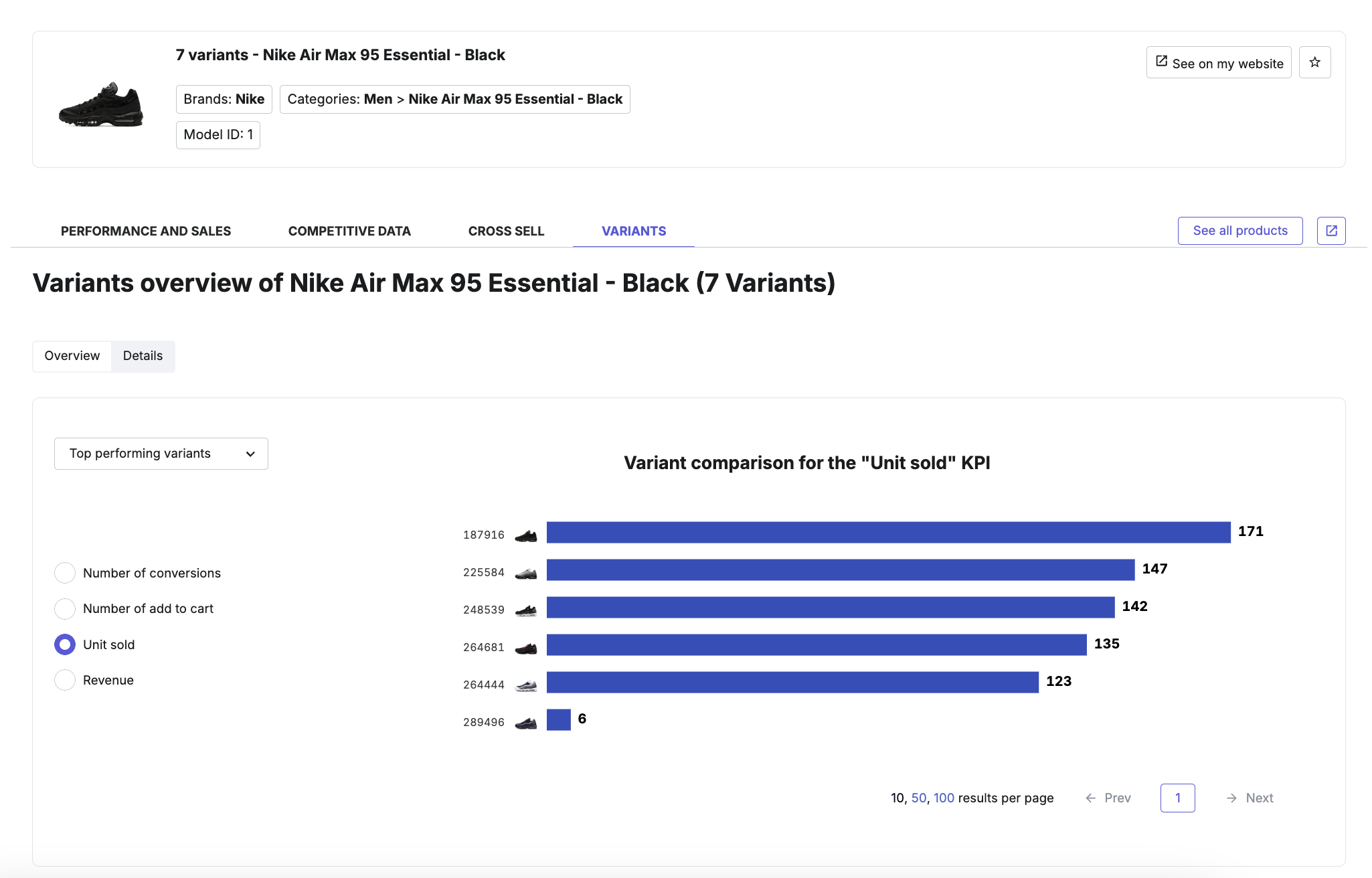Click the Categories: Men tag

coord(455,99)
